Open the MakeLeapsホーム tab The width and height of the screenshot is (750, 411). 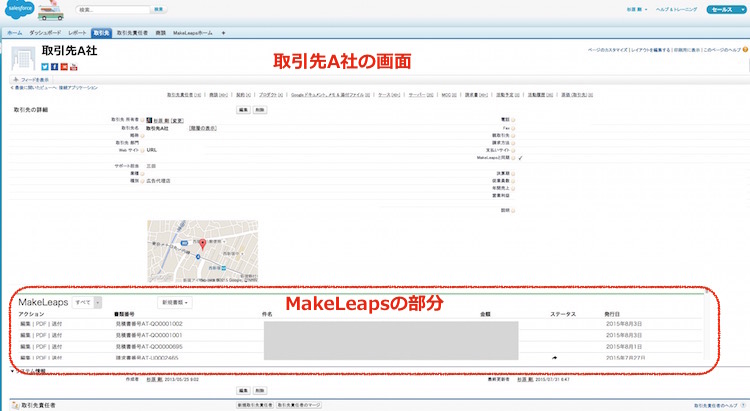pos(193,33)
